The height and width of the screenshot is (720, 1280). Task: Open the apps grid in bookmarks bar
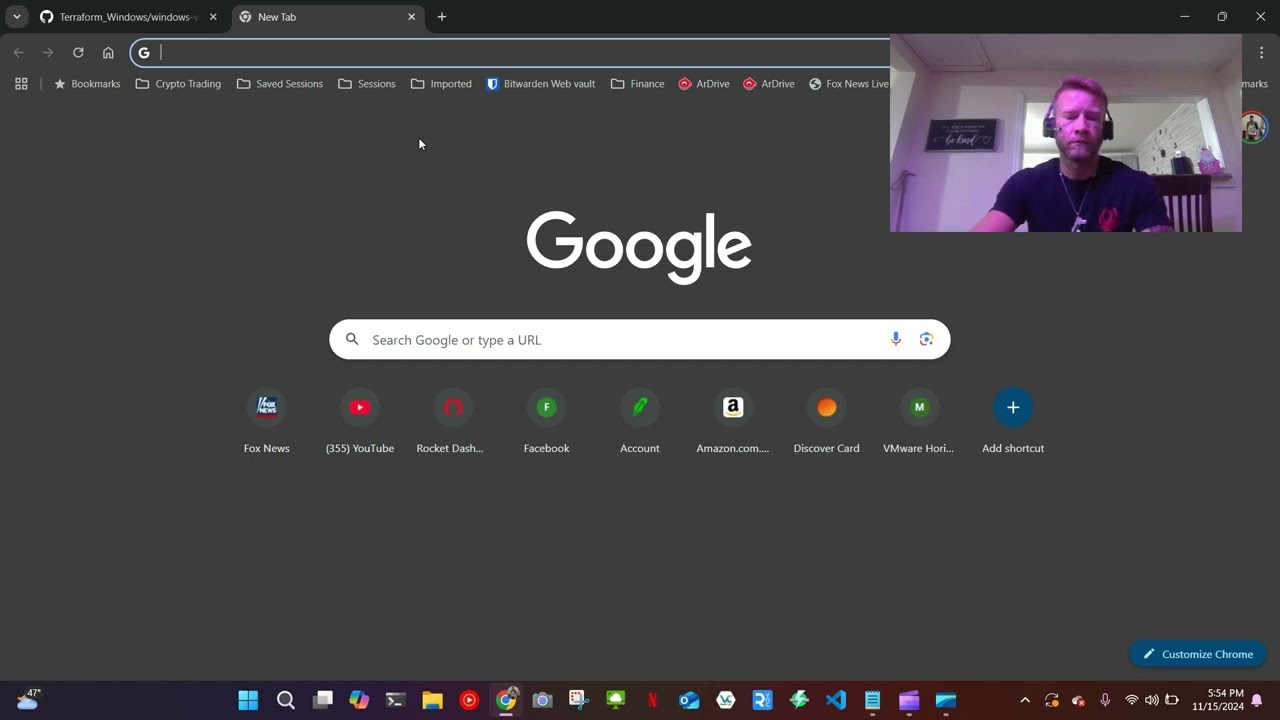click(x=21, y=84)
